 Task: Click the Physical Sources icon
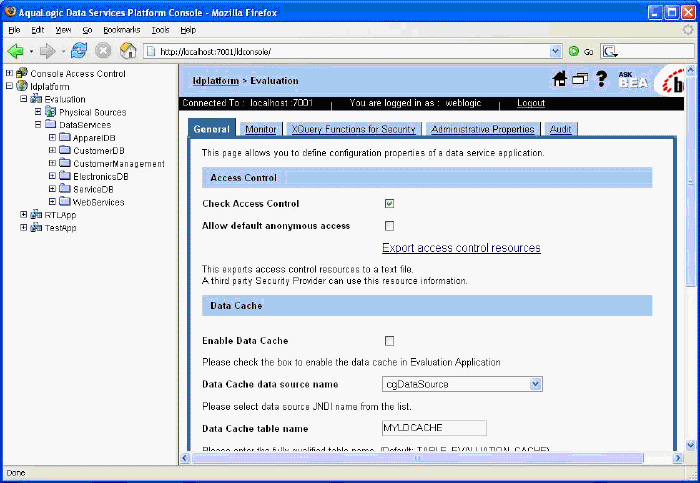click(x=50, y=112)
